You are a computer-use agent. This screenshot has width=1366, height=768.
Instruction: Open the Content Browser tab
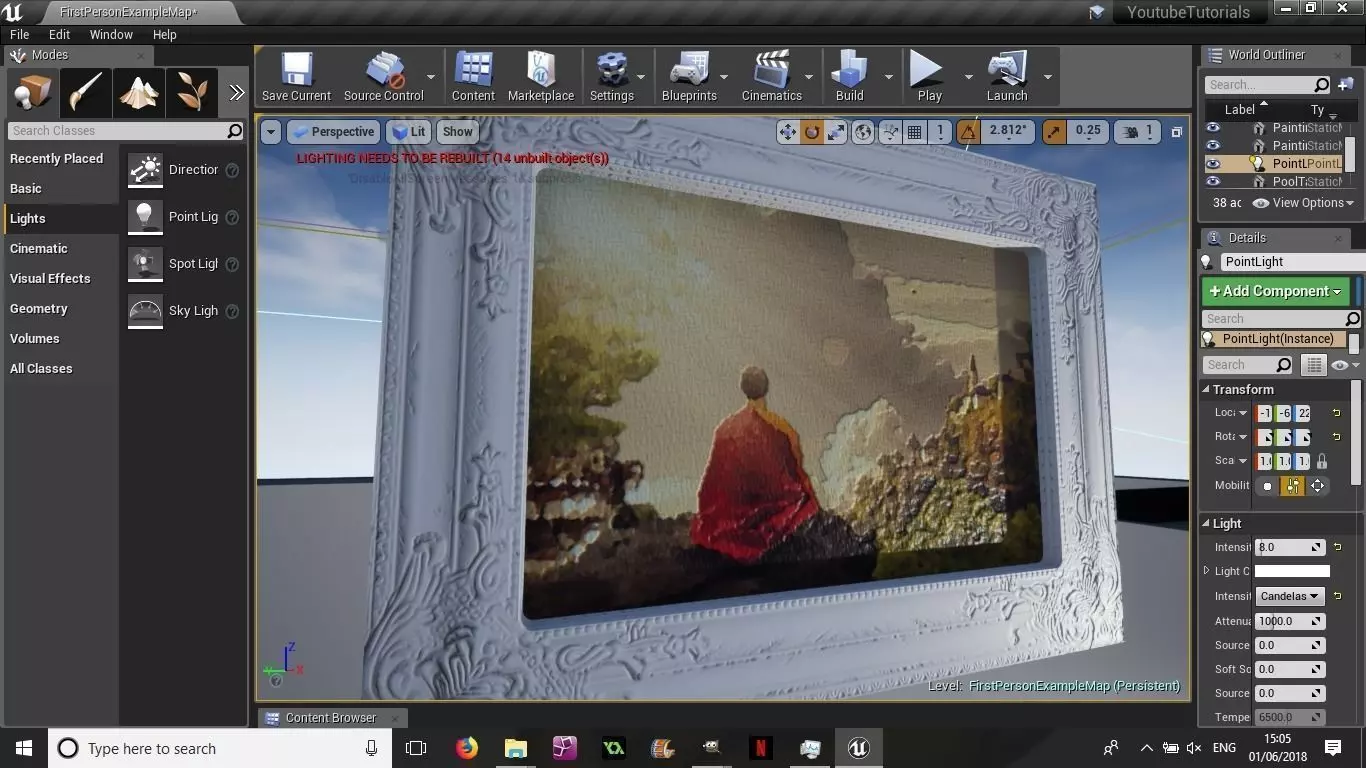(x=330, y=718)
